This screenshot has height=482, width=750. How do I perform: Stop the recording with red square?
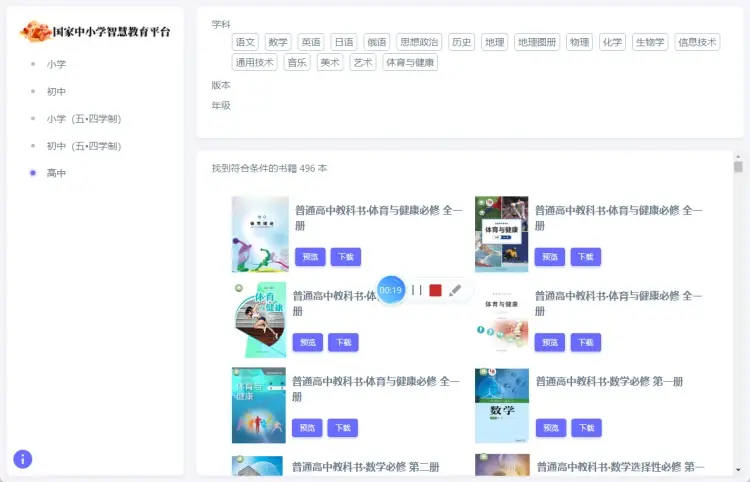pos(435,290)
